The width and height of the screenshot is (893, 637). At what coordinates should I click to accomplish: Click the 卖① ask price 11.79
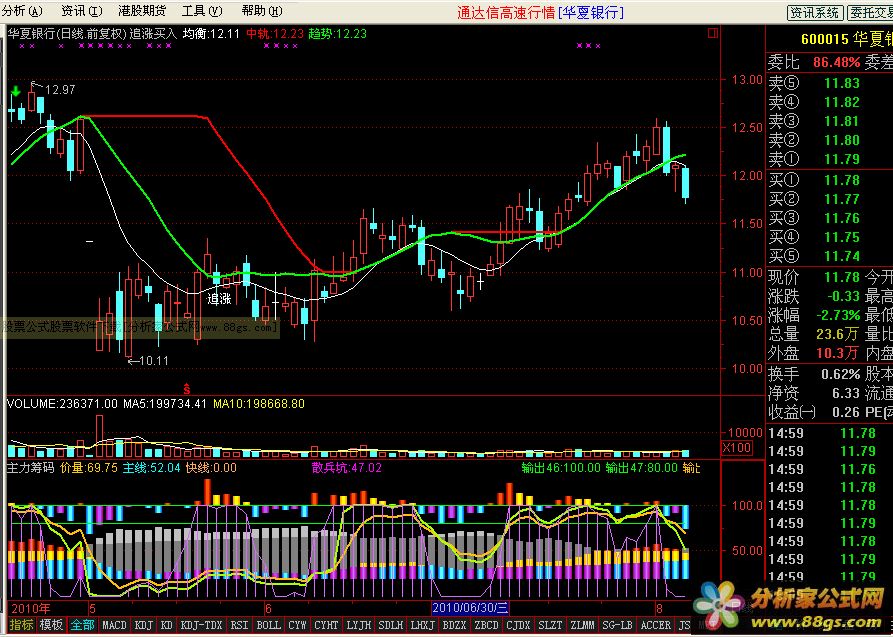click(842, 159)
